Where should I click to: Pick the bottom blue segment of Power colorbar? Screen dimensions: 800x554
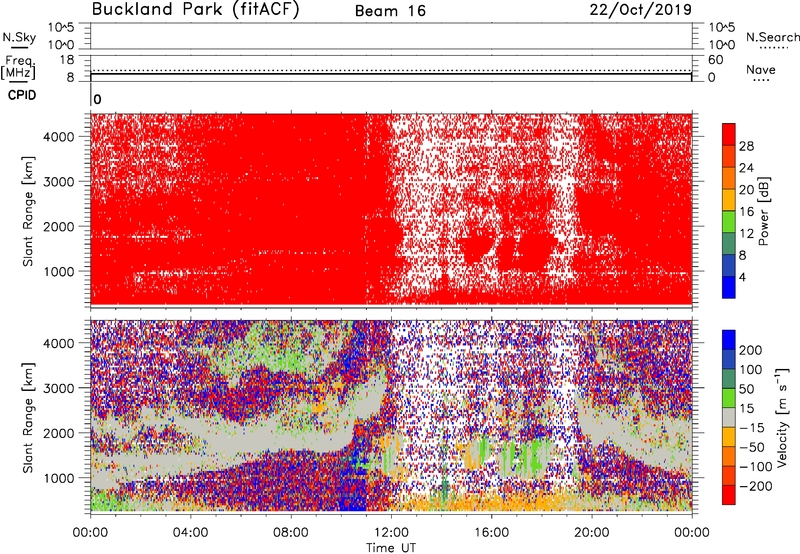pyautogui.click(x=729, y=287)
